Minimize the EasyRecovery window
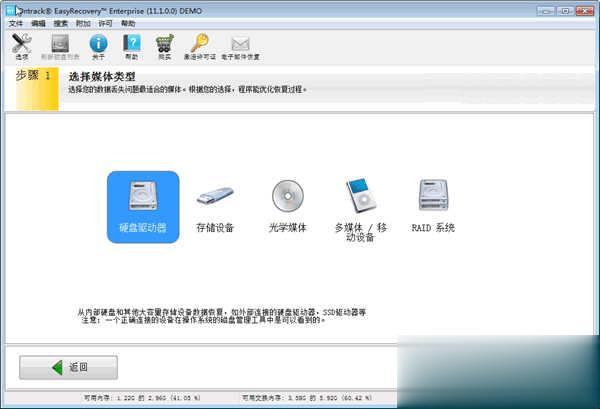 545,11
